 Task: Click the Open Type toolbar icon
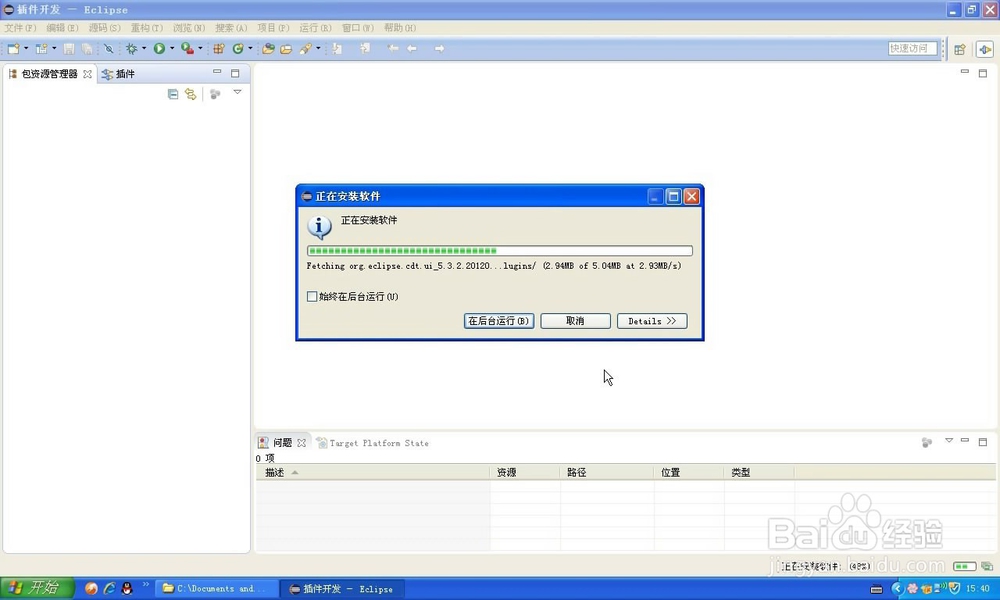point(268,48)
